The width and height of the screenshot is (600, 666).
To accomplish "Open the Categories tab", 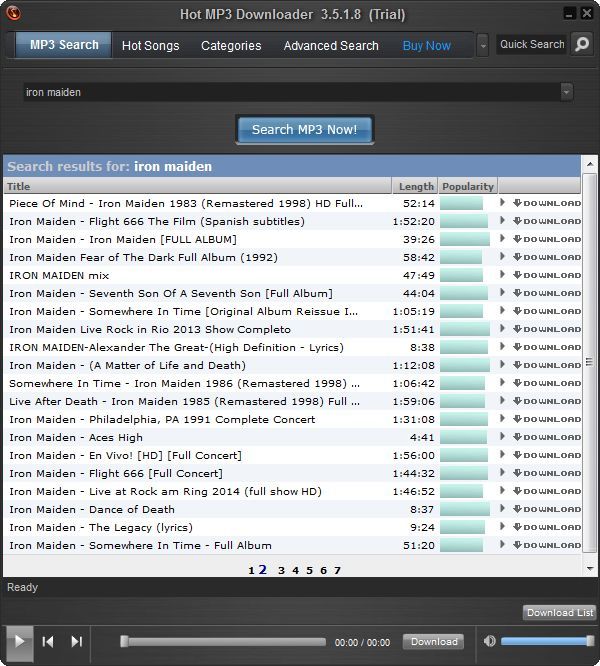I will click(231, 45).
